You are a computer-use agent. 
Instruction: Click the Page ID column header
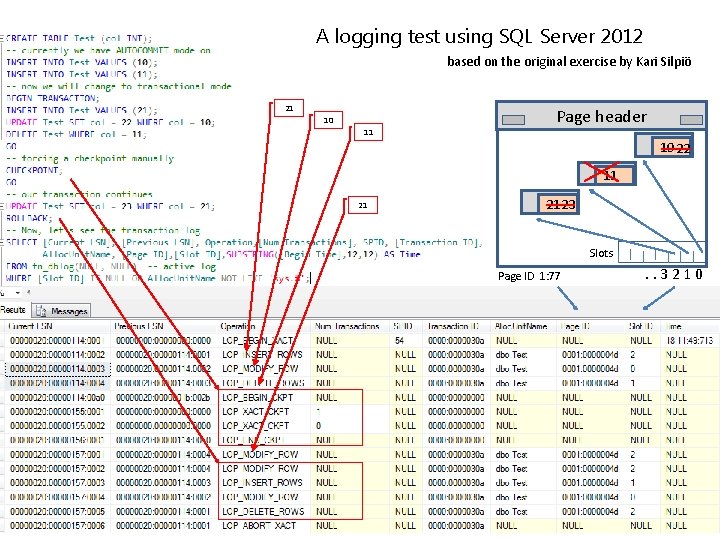[x=591, y=326]
